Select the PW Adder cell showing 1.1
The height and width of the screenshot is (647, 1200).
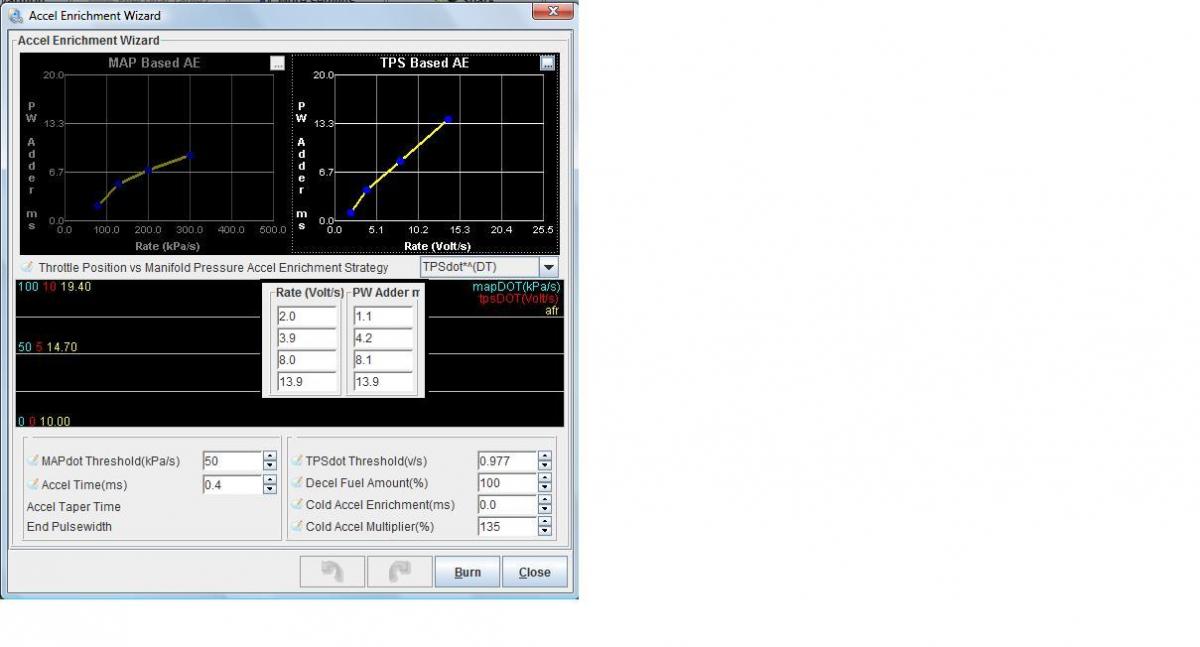pyautogui.click(x=383, y=316)
